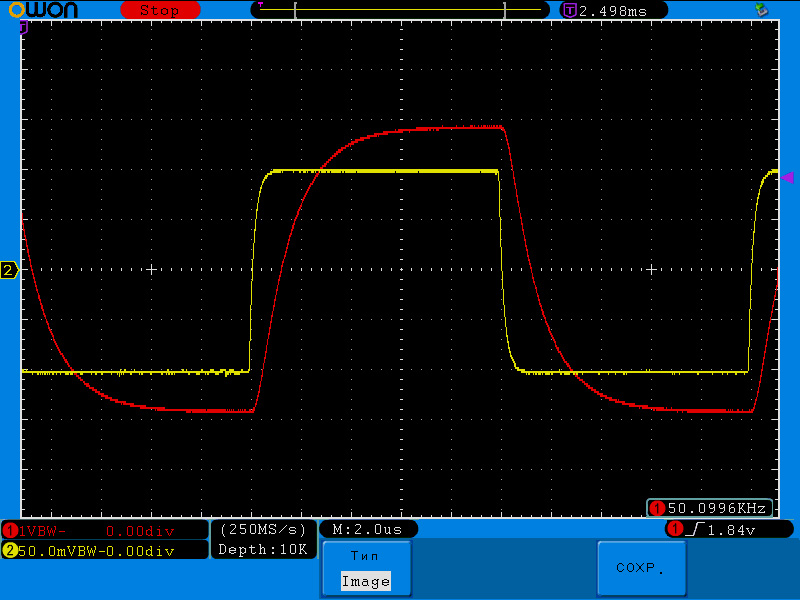Screen dimensions: 800x600
Task: Select the M:2.0us timebase readout
Action: click(367, 530)
